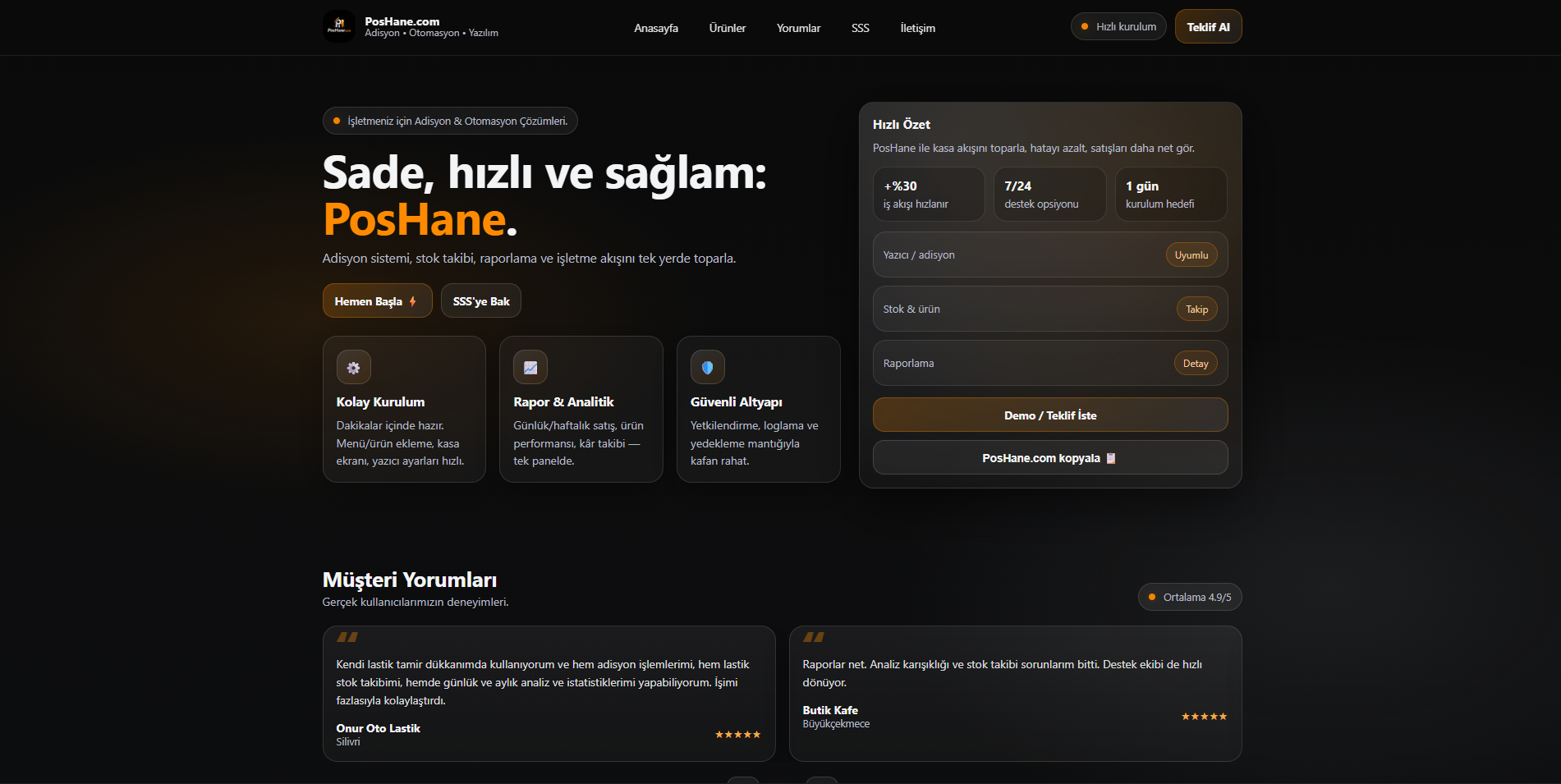Click the Ortalama 4.9/5 badge
The width and height of the screenshot is (1561, 784).
pyautogui.click(x=1189, y=597)
